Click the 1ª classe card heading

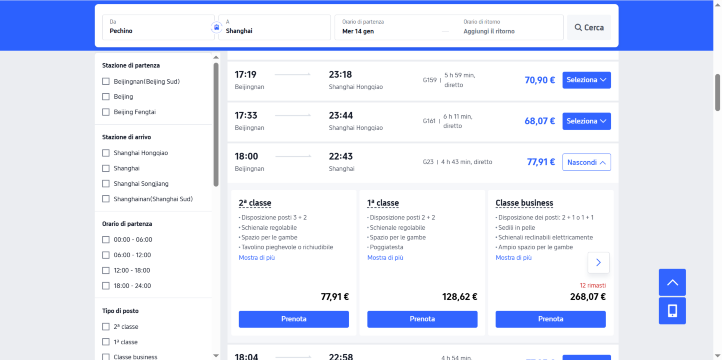coord(383,203)
